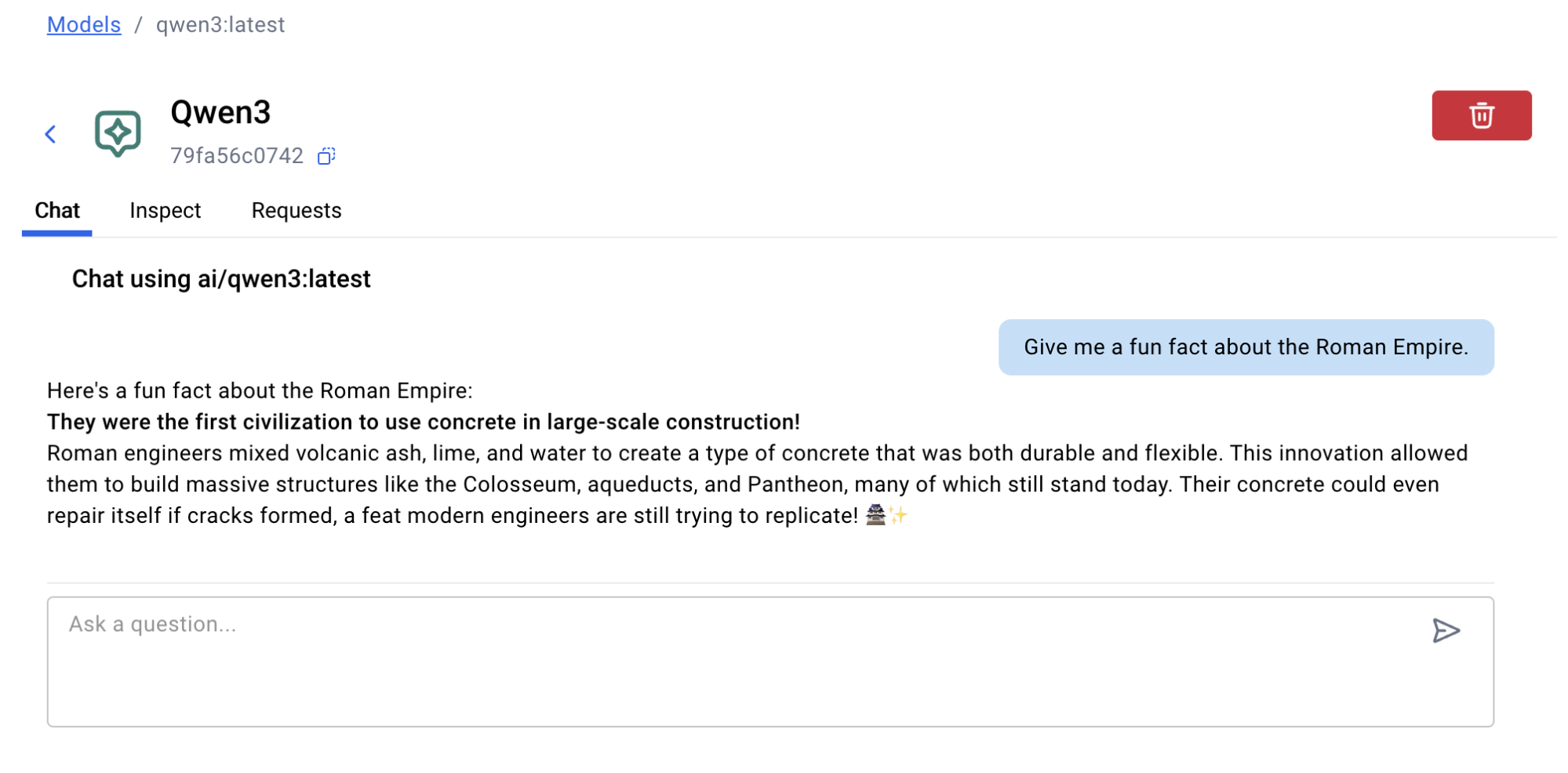1568x773 pixels.
Task: Click the Qwen3 model title
Action: (220, 112)
